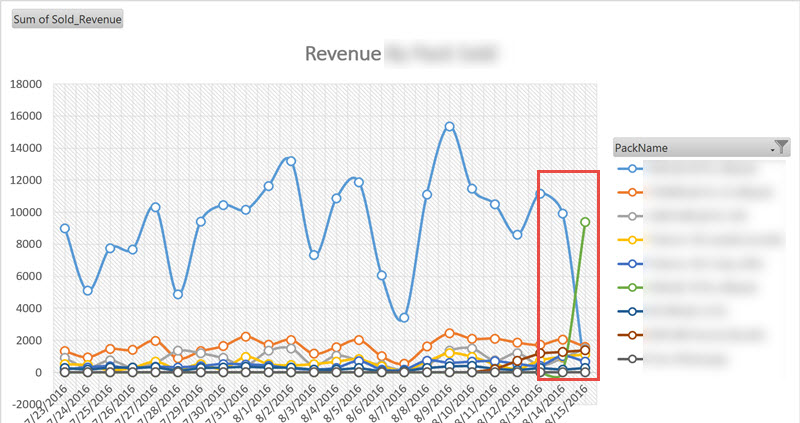
Task: Click the bottom dark gray legend marker
Action: point(633,357)
